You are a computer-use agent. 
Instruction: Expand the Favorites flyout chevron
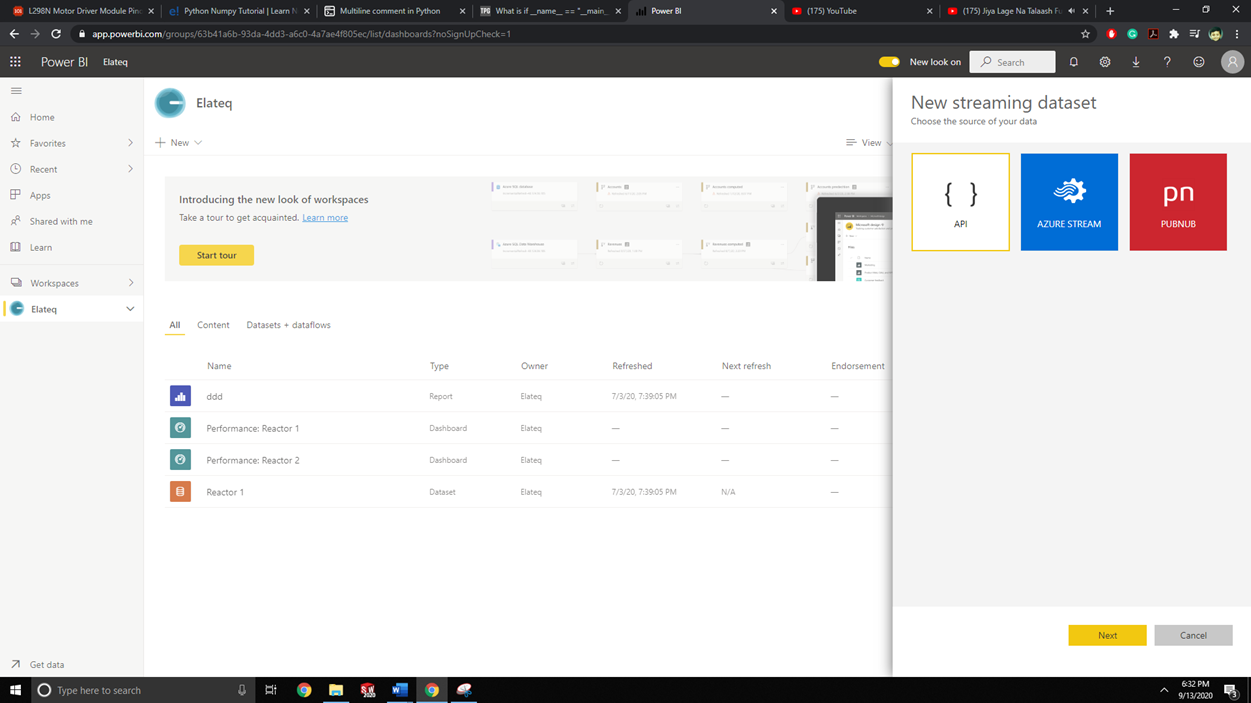[130, 143]
